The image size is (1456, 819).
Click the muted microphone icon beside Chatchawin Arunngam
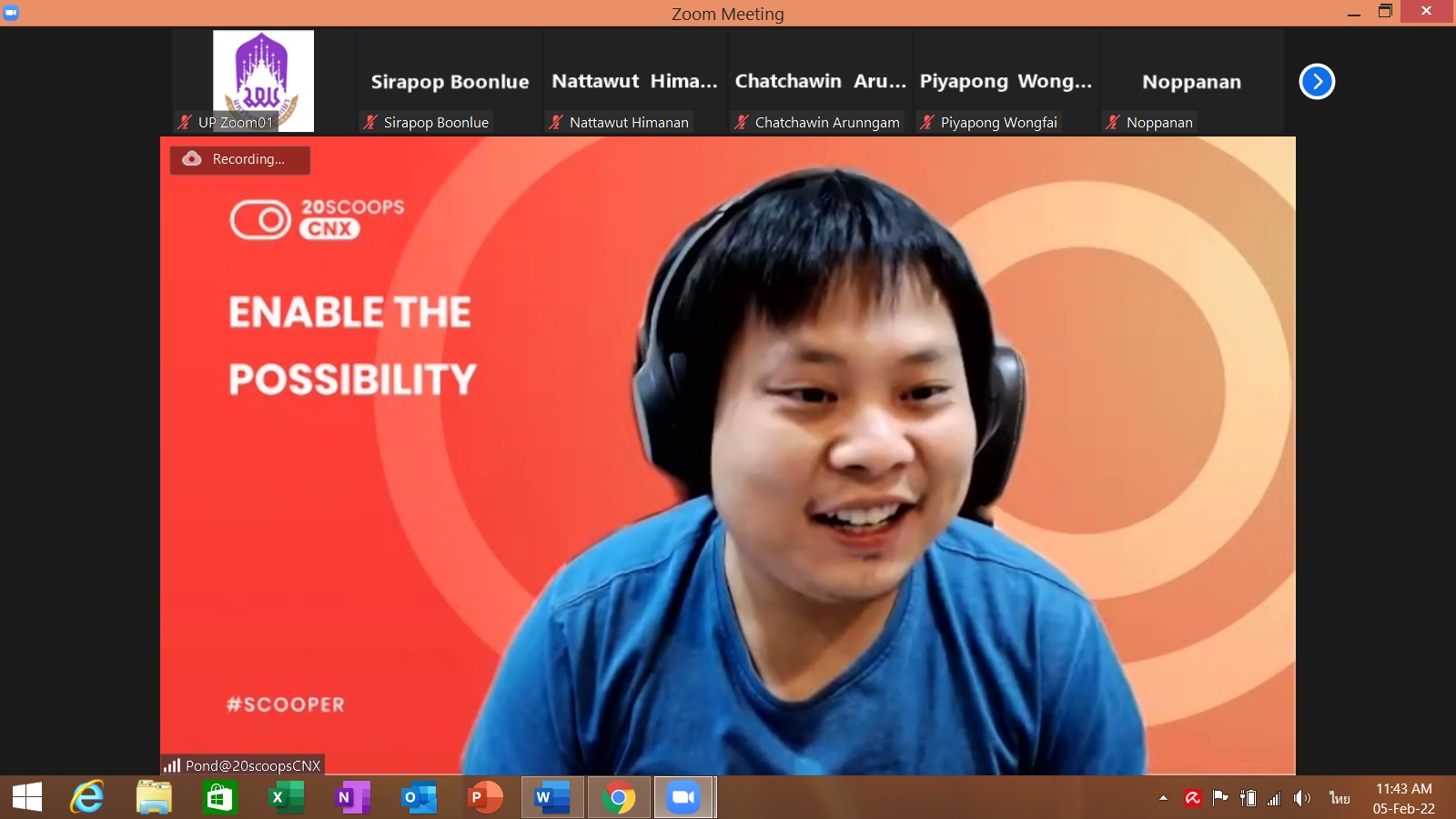[x=742, y=122]
